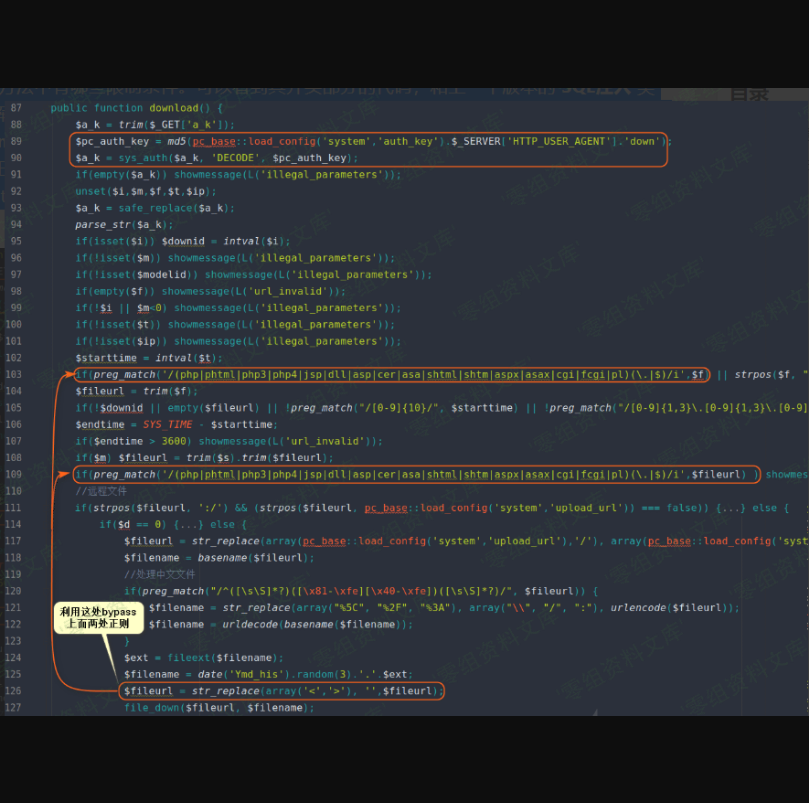The image size is (809, 803).
Task: Click the yellow bypass annotation callout
Action: (98, 617)
